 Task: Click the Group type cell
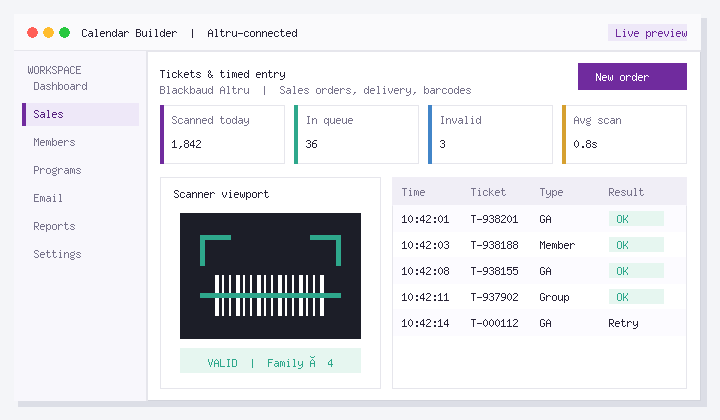click(554, 297)
